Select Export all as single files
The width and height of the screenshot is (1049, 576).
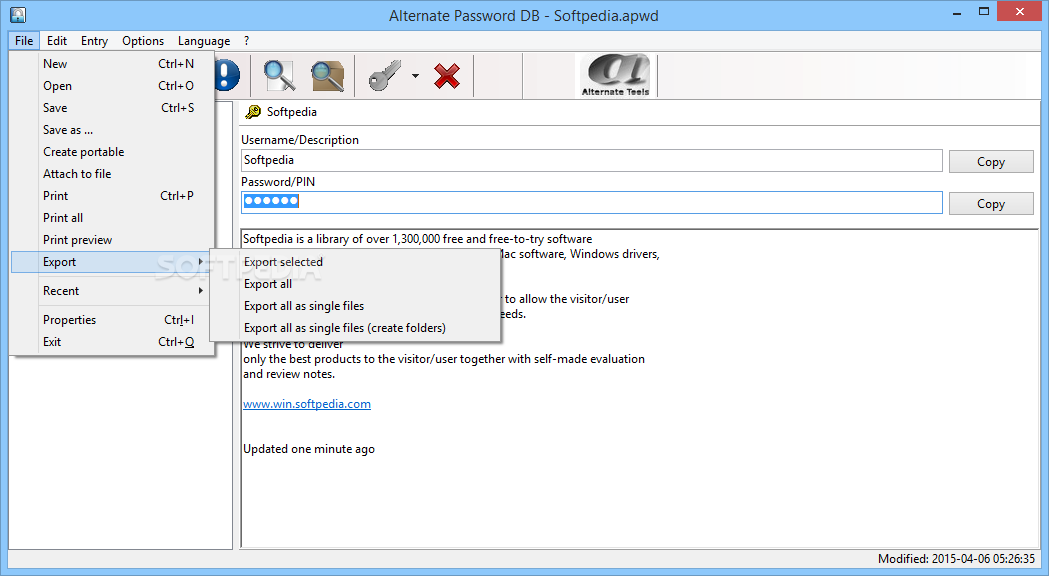pos(355,306)
